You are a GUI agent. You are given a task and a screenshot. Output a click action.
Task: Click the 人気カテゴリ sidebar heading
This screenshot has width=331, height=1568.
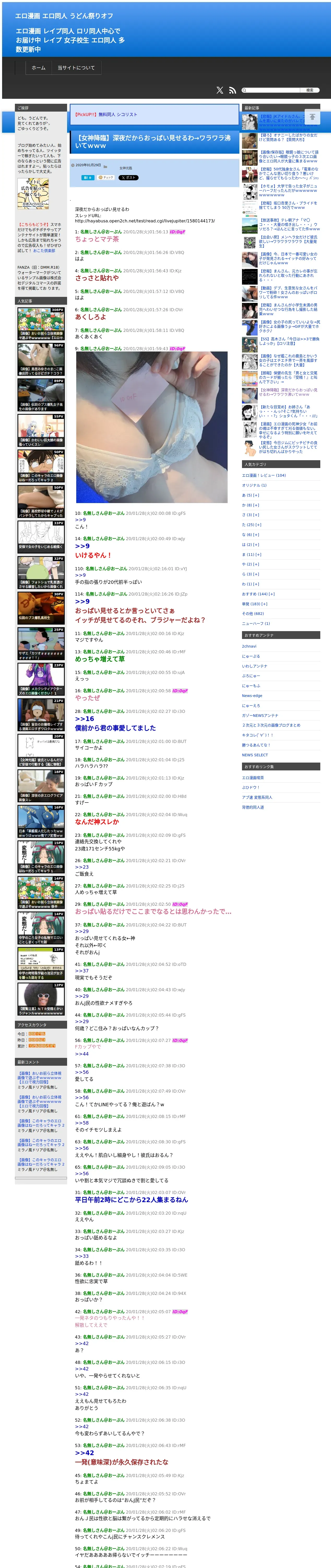point(281,464)
